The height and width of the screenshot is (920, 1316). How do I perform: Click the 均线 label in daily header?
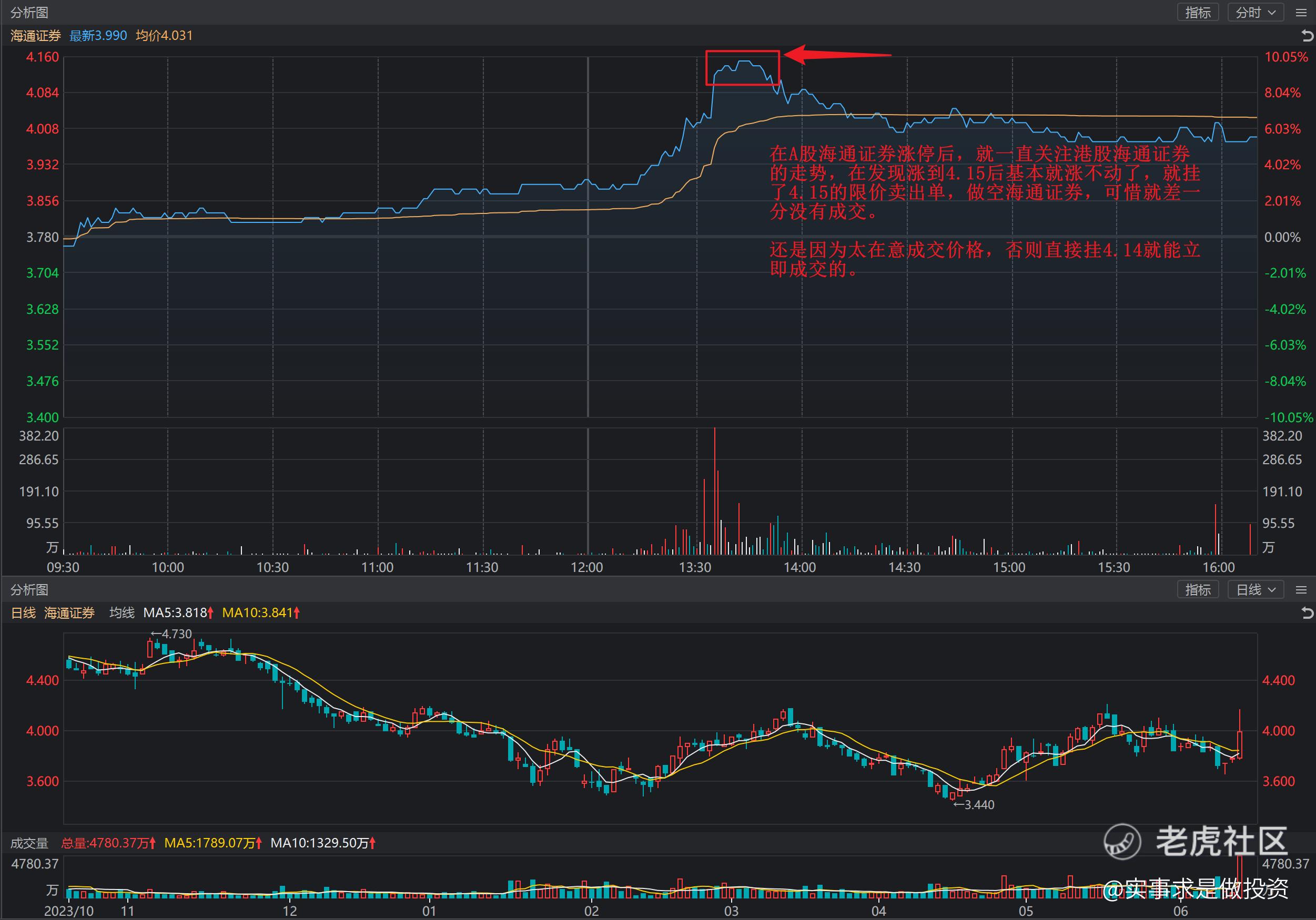pyautogui.click(x=122, y=613)
